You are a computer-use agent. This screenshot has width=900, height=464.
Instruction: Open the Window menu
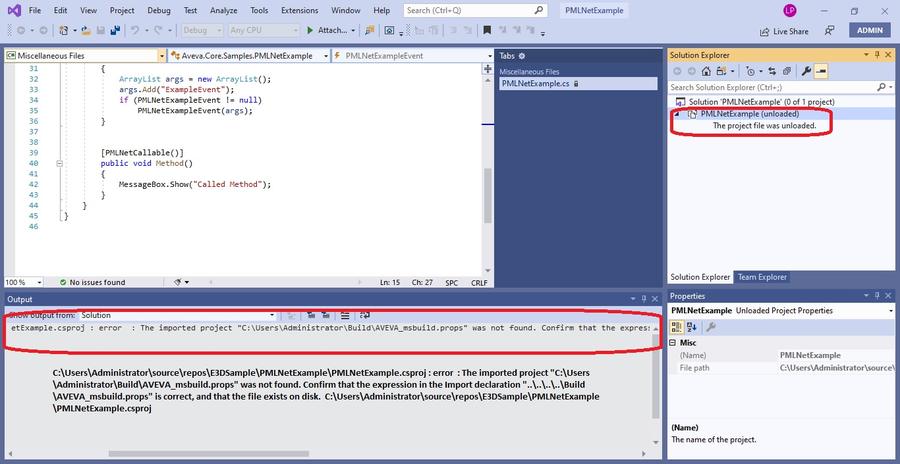coord(346,10)
